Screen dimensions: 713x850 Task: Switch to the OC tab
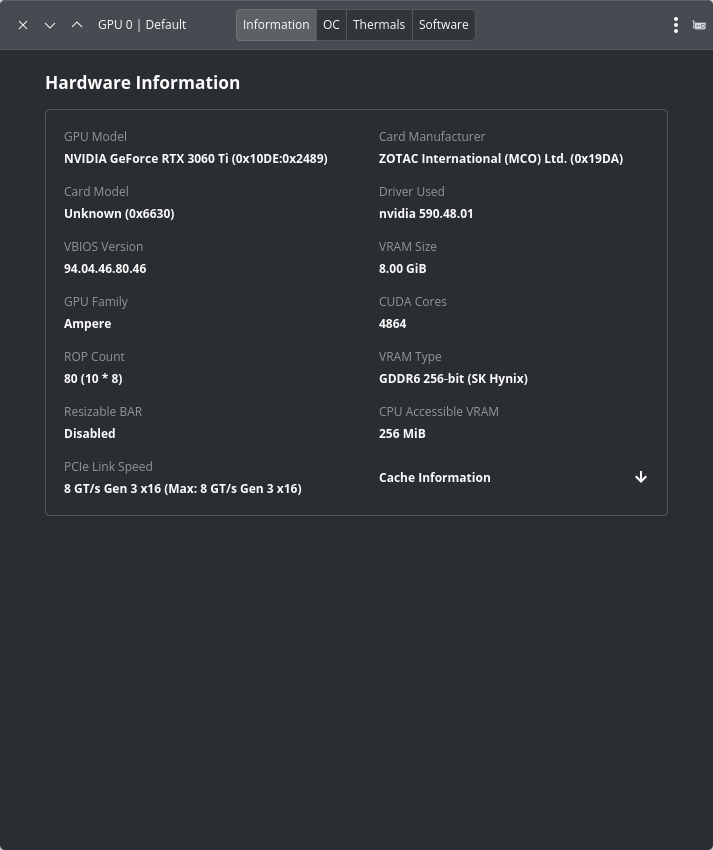click(x=331, y=25)
